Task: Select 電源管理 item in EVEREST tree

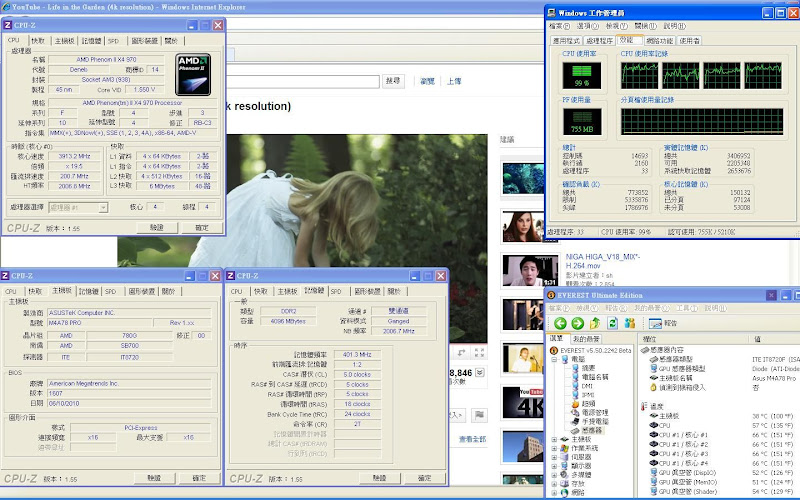Action: tap(595, 412)
